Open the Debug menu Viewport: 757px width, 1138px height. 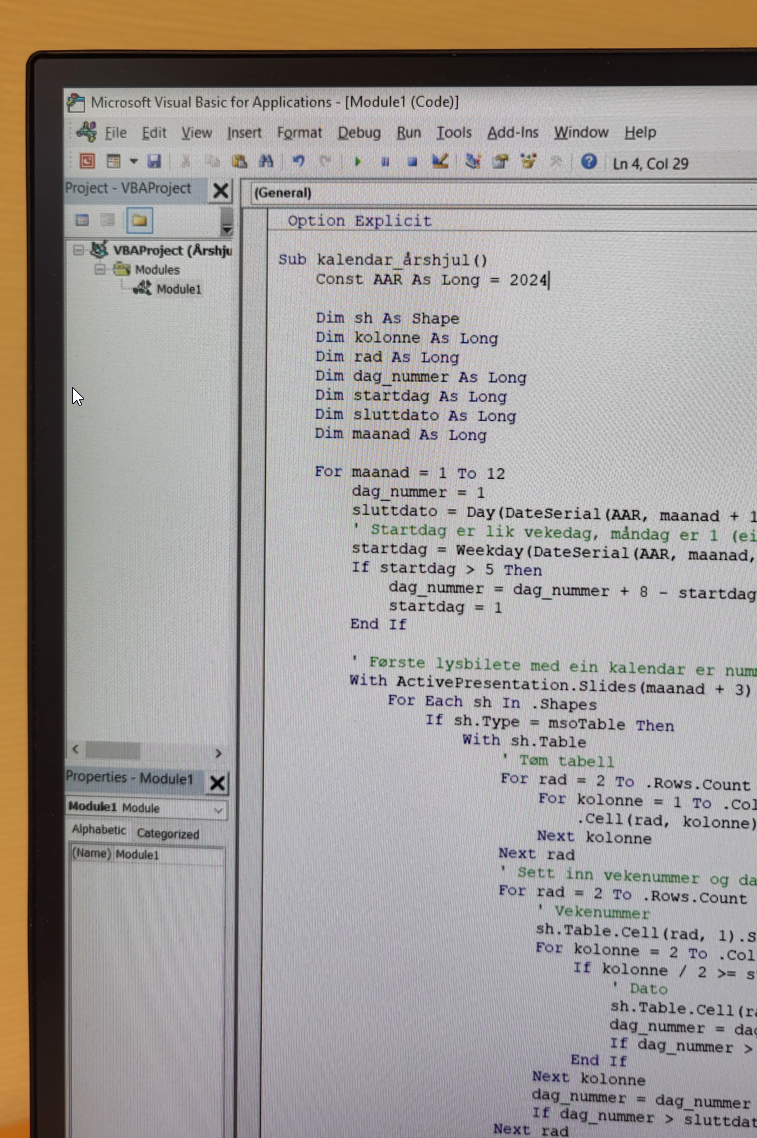tap(358, 132)
